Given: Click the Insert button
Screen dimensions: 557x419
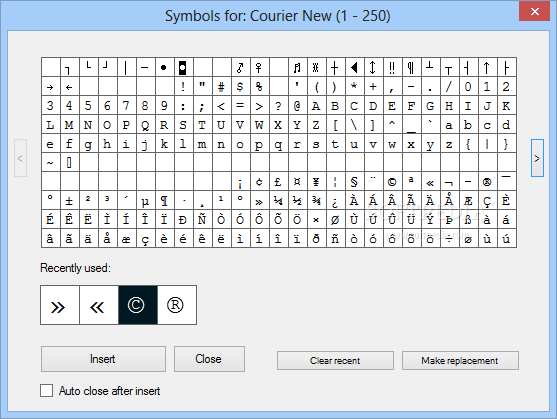Looking at the screenshot, I should (x=103, y=359).
